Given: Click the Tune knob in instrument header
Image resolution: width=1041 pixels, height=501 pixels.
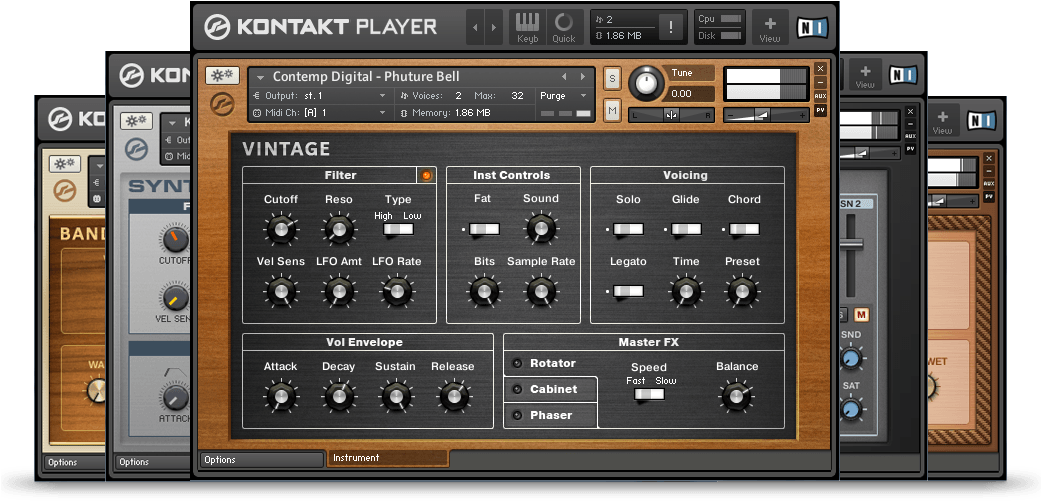Looking at the screenshot, I should pos(646,83).
